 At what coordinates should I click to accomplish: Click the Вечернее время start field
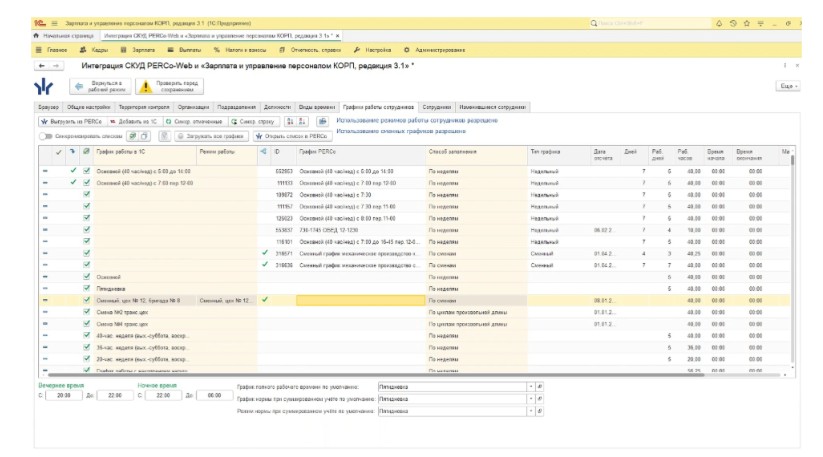tap(64, 395)
